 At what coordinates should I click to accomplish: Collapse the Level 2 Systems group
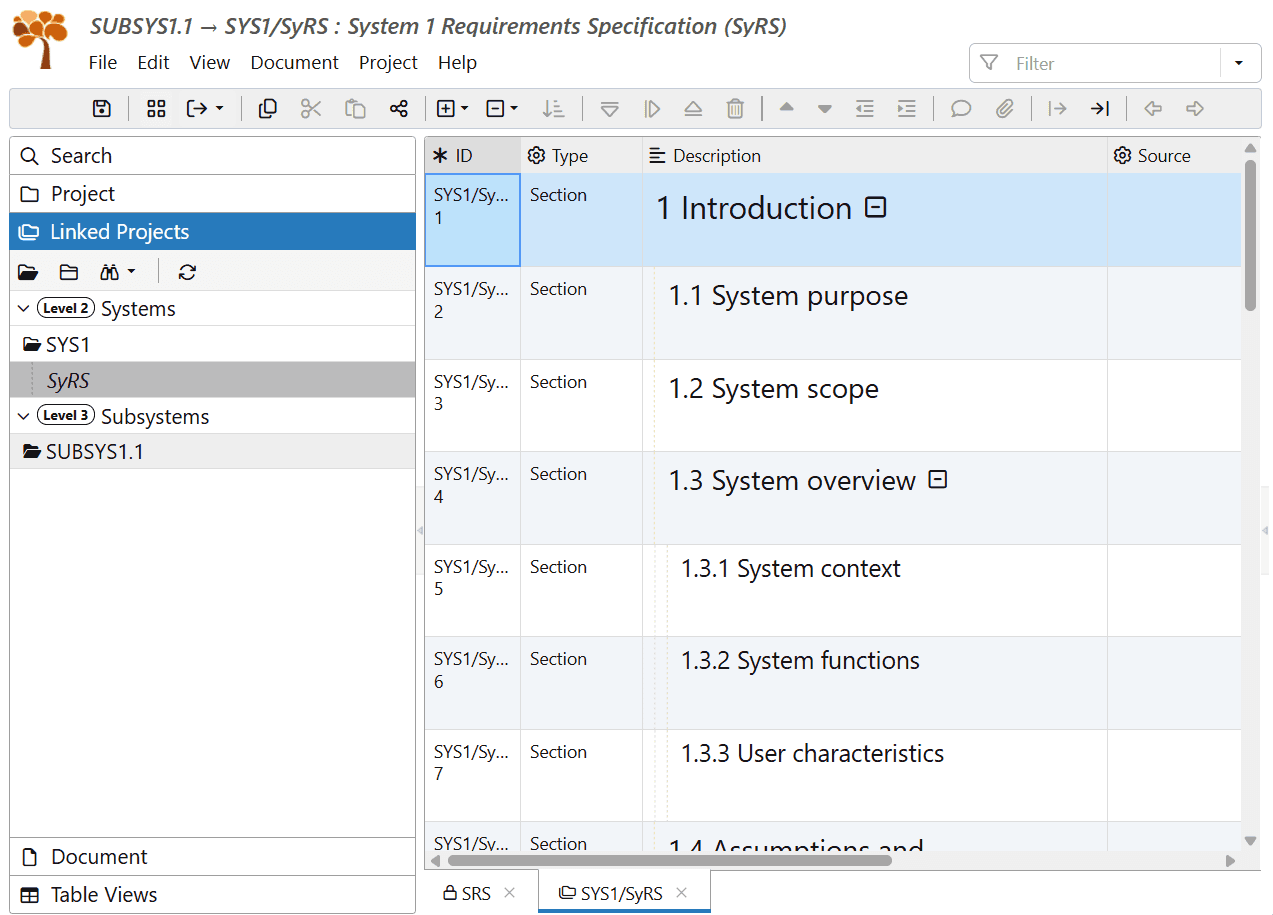[24, 309]
